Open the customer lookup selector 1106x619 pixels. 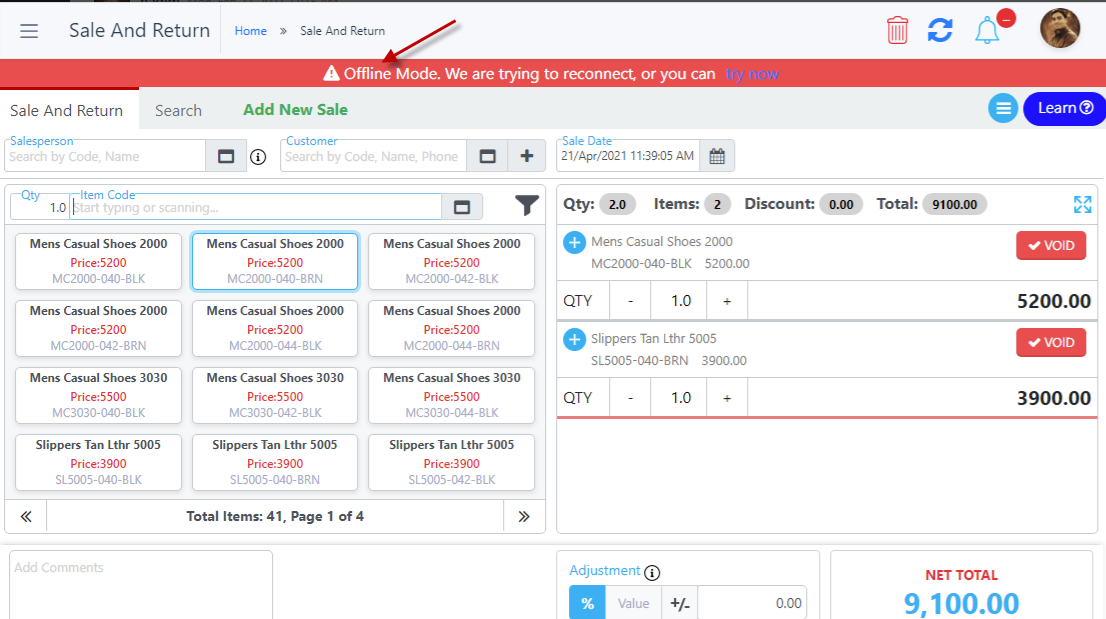point(489,156)
